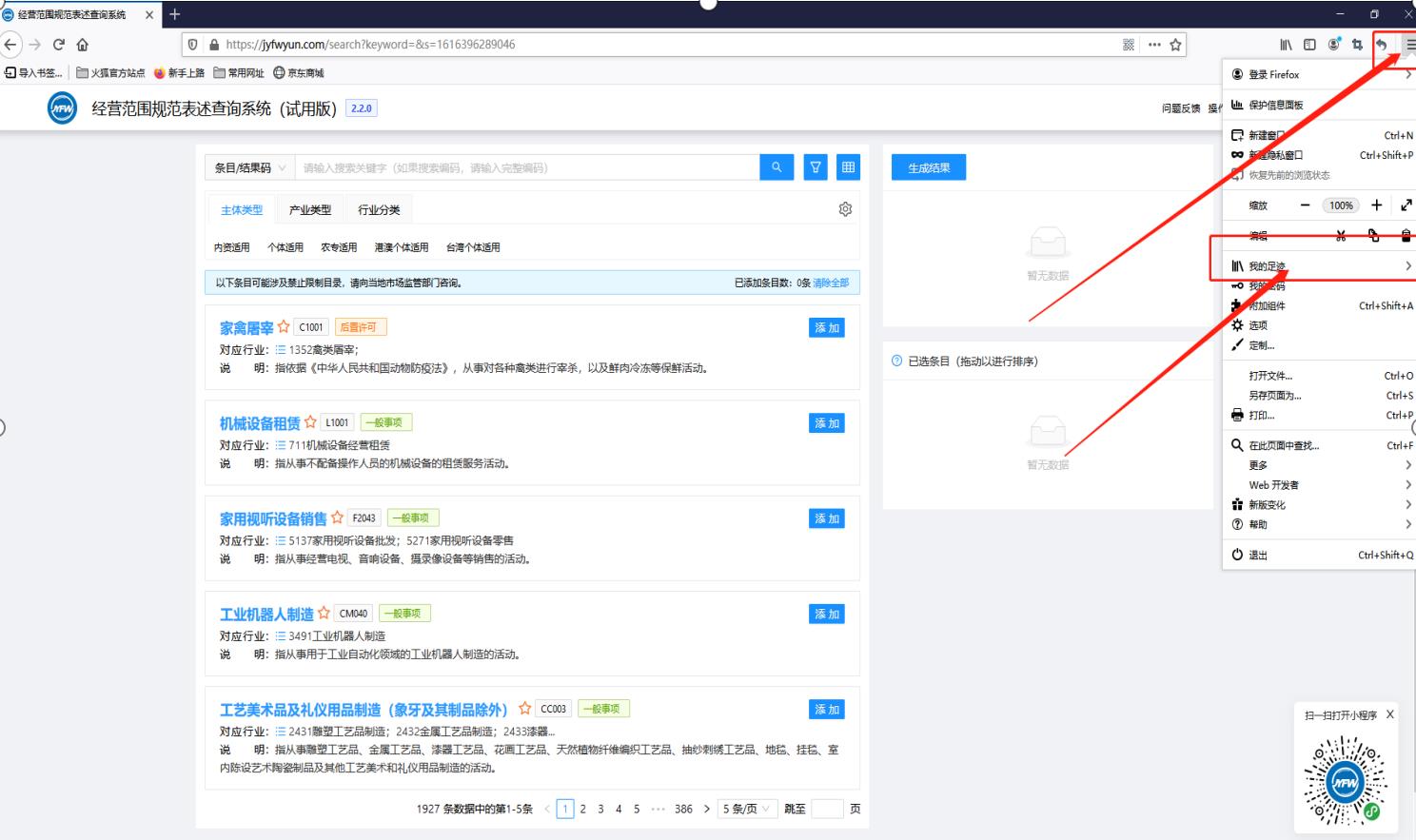Expand the 条目/结果码 dropdown
This screenshot has width=1416, height=840.
(249, 167)
